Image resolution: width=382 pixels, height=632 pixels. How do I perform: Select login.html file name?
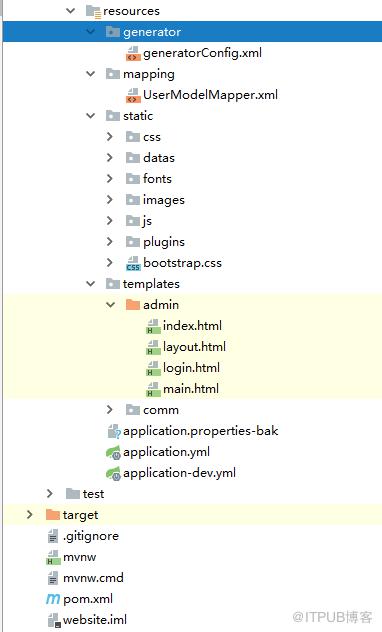pyautogui.click(x=191, y=368)
